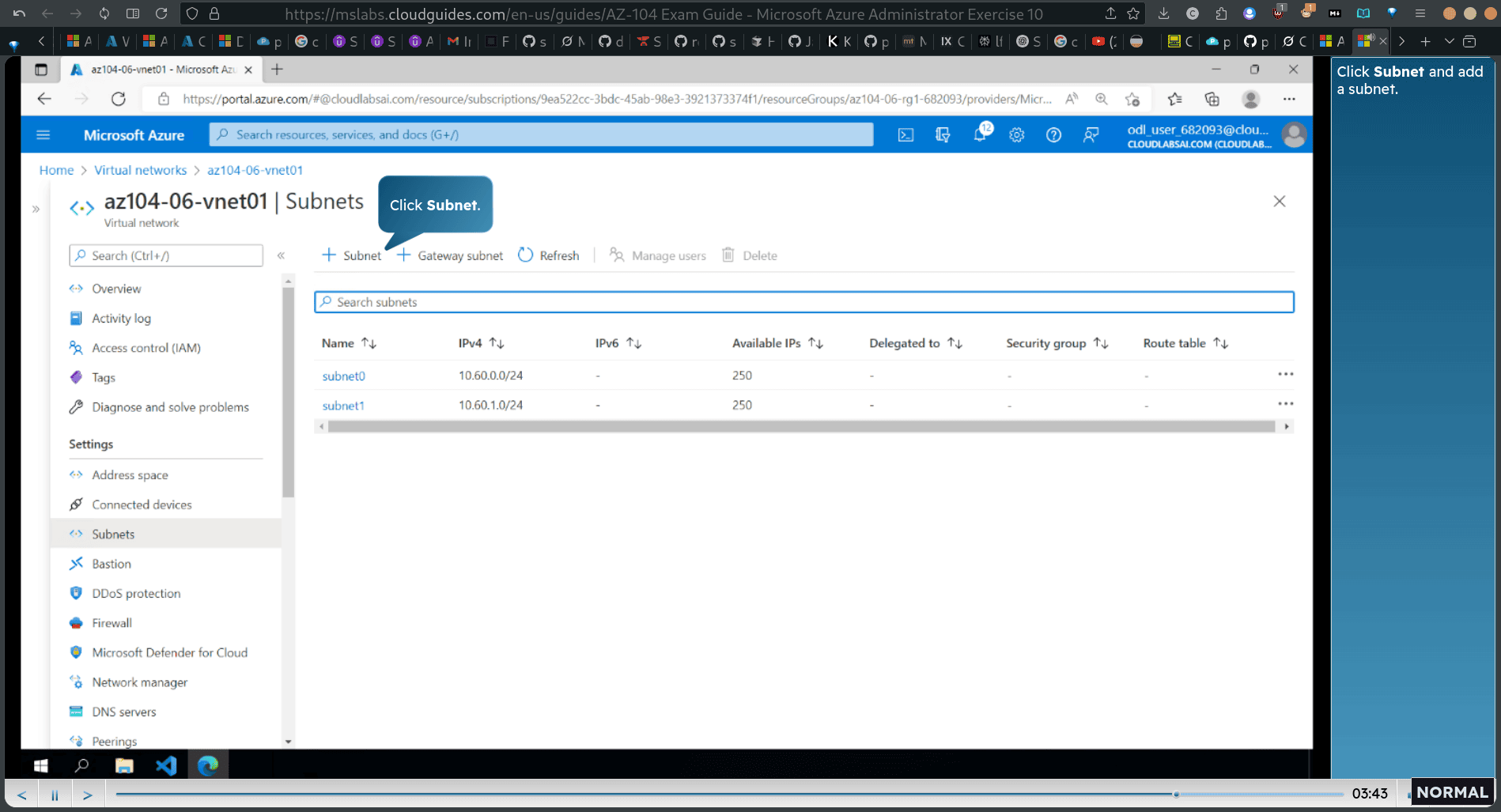Open File Explorer from the taskbar
The image size is (1501, 812).
pos(124,765)
